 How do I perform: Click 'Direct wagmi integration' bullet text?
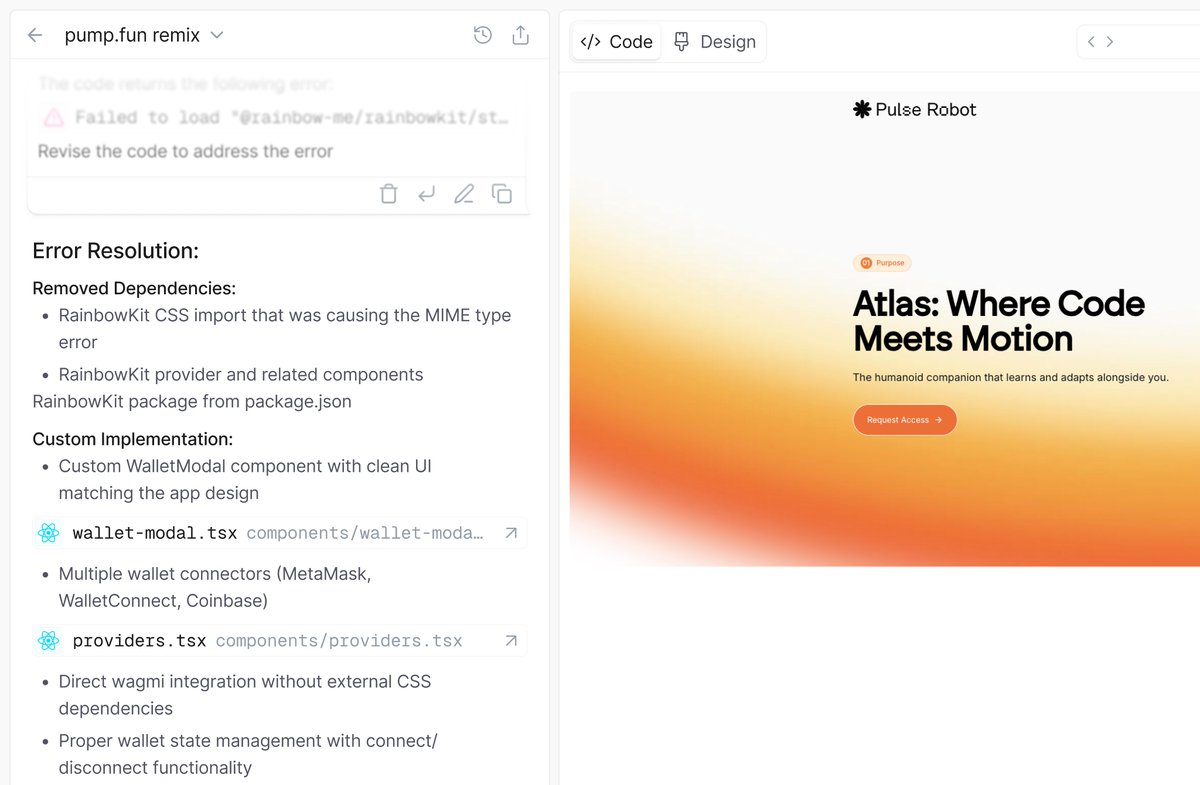click(x=245, y=695)
